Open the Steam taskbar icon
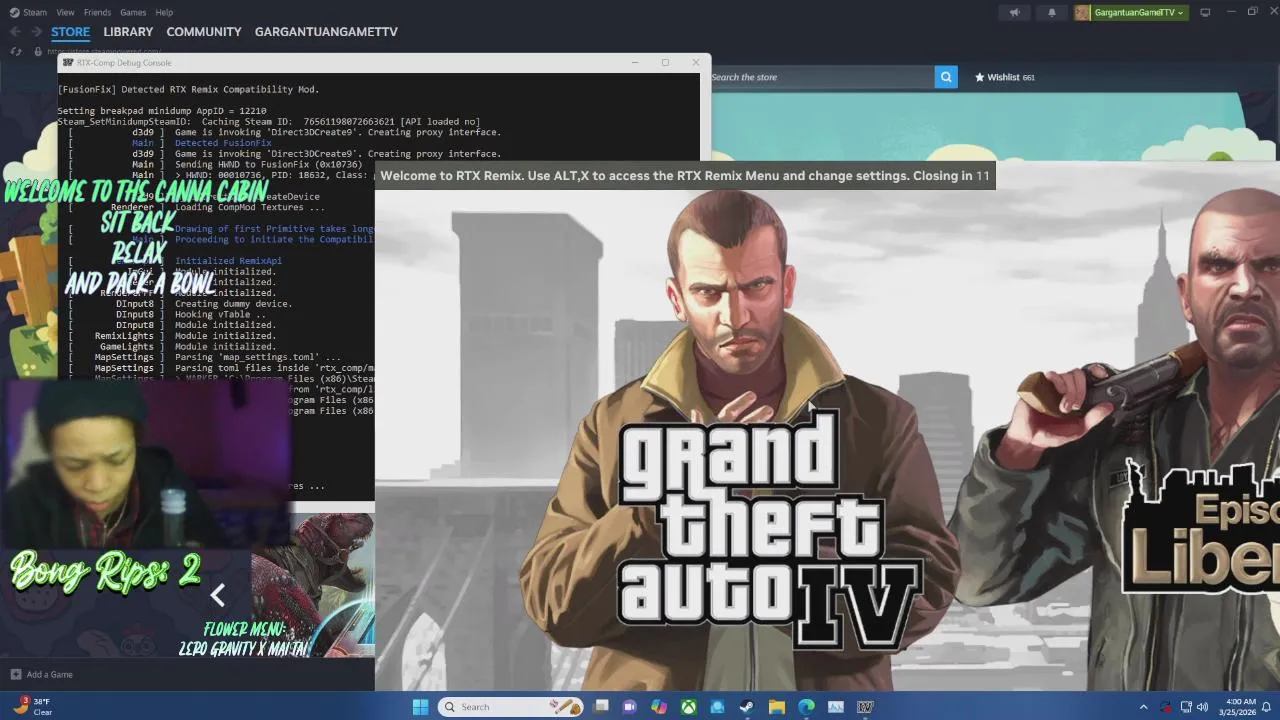 pyautogui.click(x=747, y=707)
